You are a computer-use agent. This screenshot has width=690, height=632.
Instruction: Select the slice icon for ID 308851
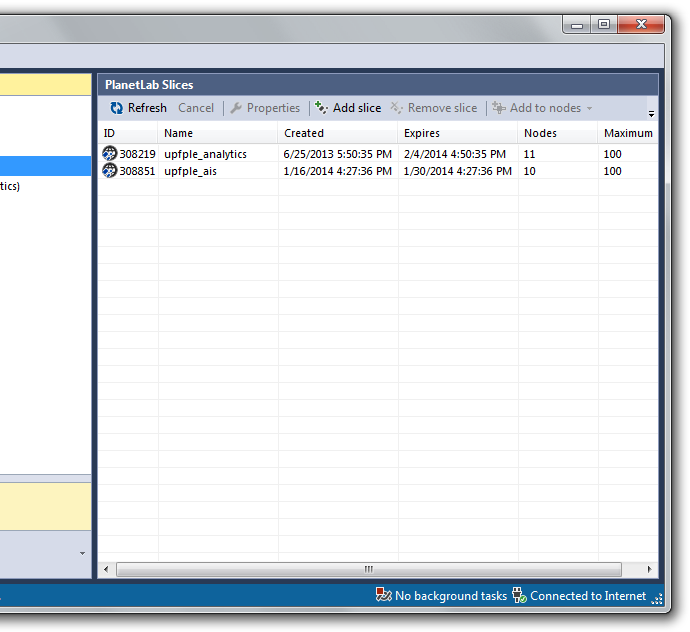pos(110,170)
